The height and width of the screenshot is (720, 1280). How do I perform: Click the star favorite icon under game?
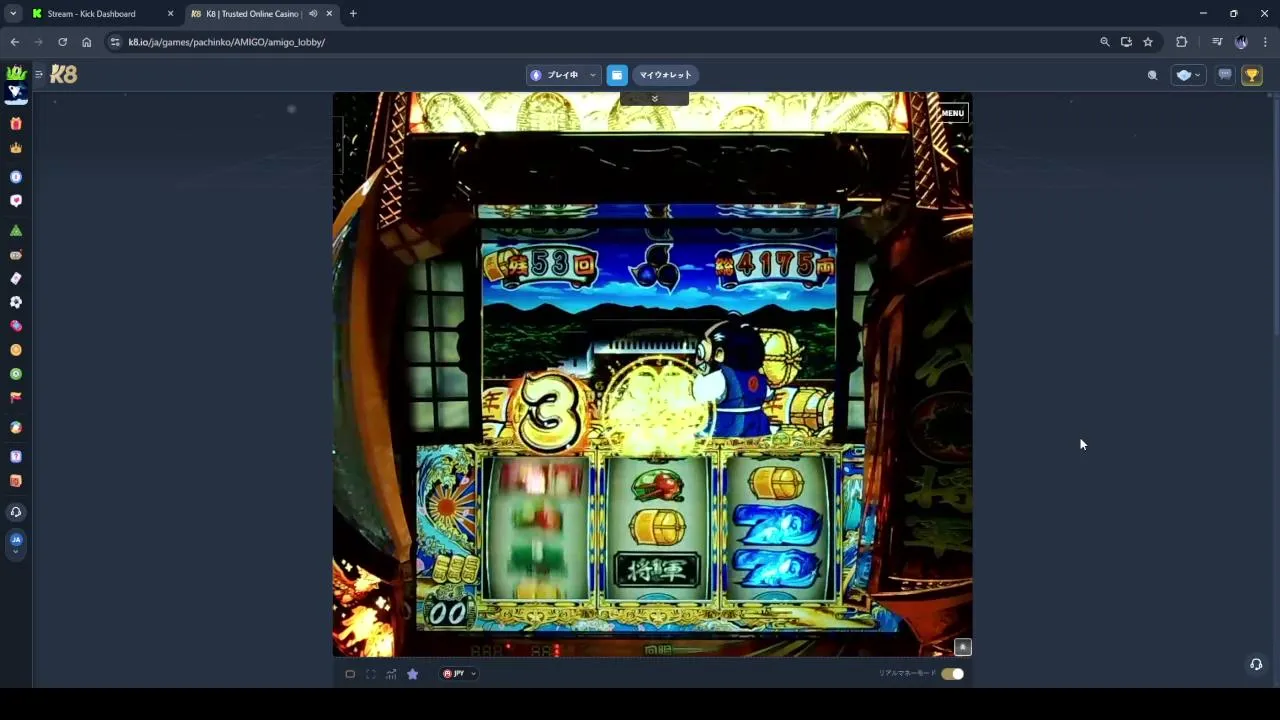[412, 674]
